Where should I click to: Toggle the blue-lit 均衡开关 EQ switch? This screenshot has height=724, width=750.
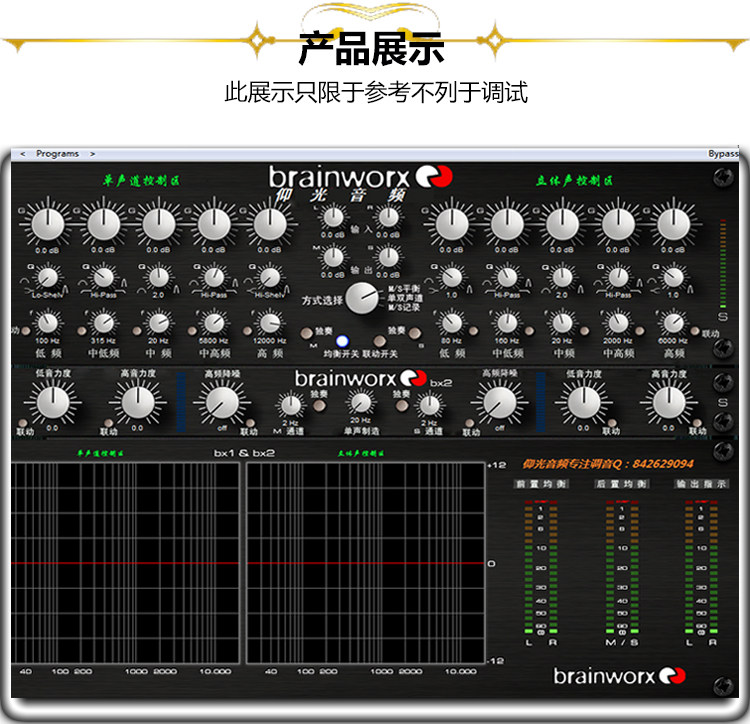tap(342, 341)
